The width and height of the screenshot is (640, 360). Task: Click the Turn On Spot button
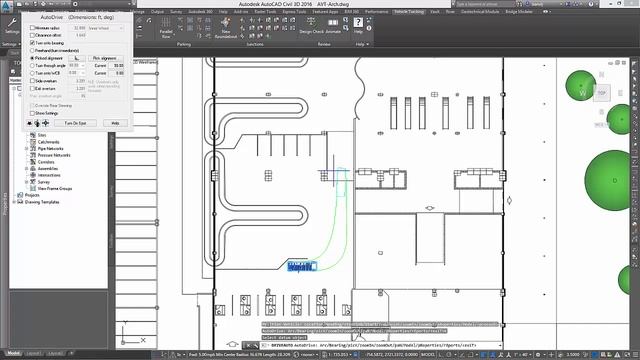pyautogui.click(x=75, y=123)
